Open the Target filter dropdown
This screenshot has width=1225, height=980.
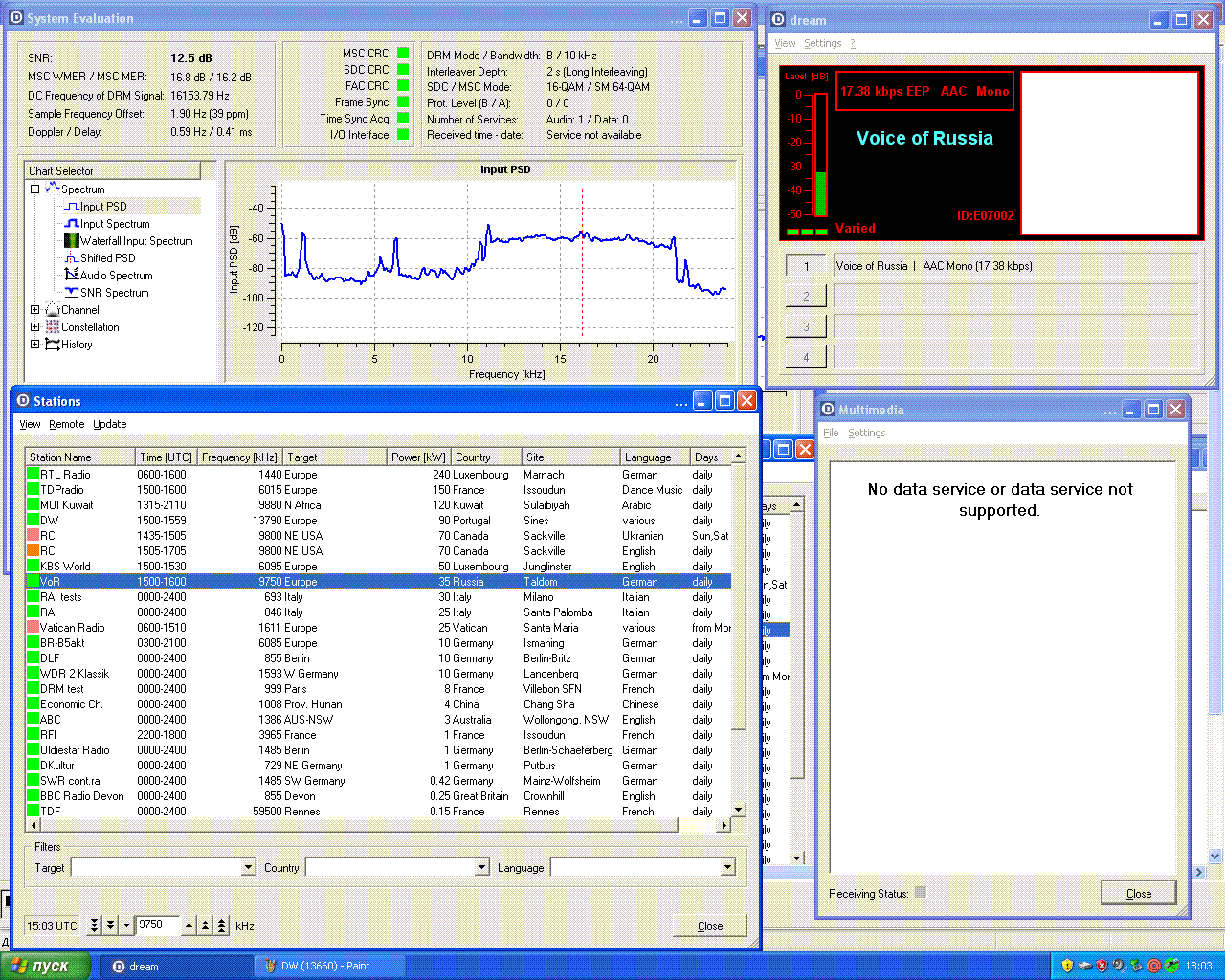pyautogui.click(x=248, y=867)
